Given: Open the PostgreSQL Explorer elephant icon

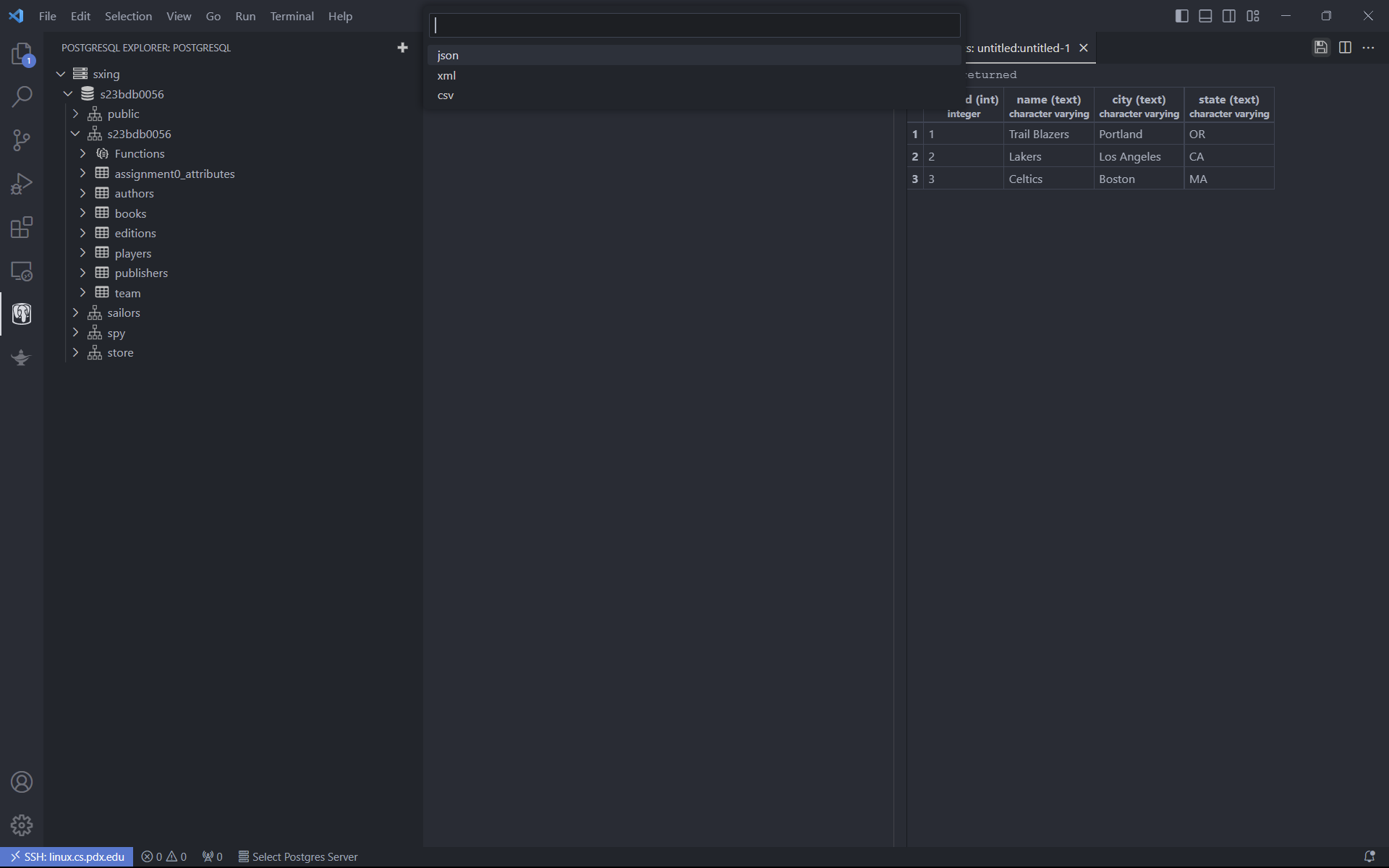Looking at the screenshot, I should tap(22, 314).
